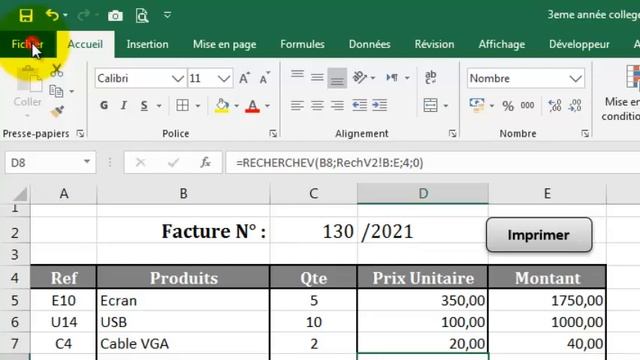This screenshot has height=360, width=640.
Task: Toggle Underline (S) formatting
Action: pos(144,106)
